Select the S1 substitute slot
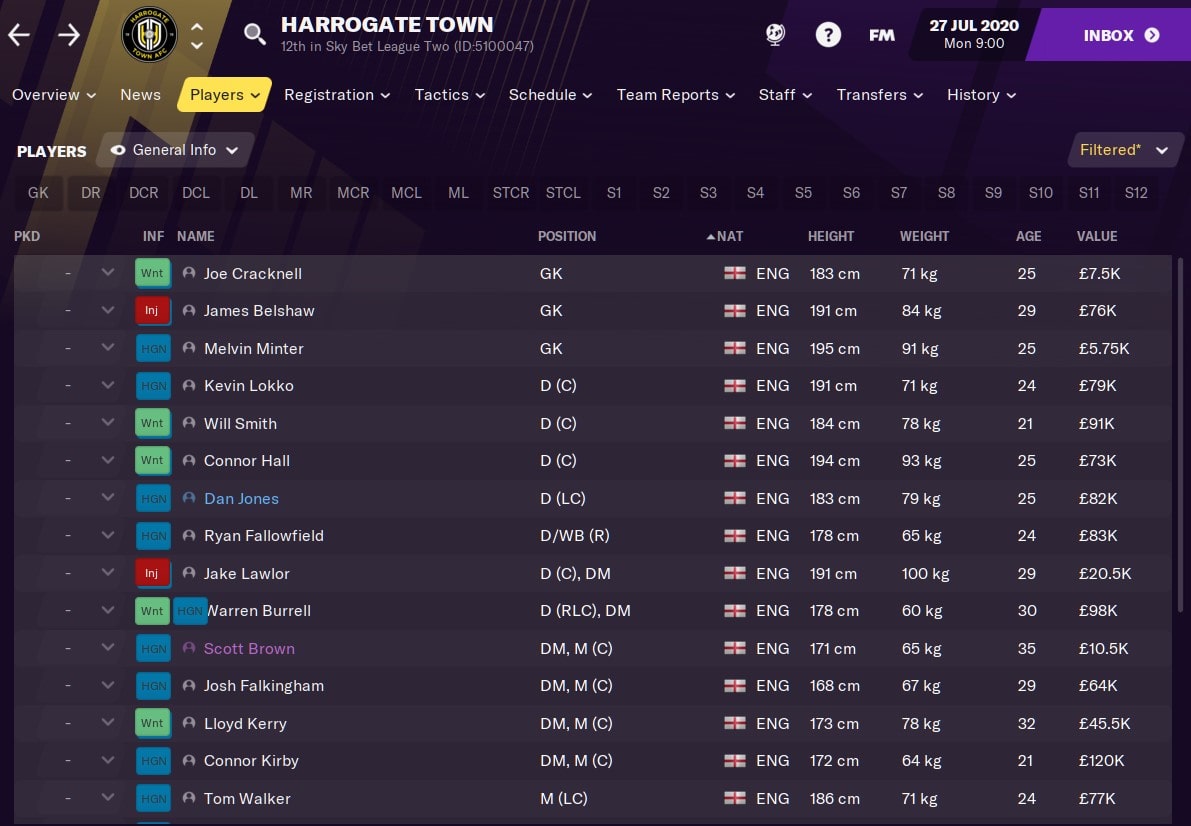 tap(614, 193)
